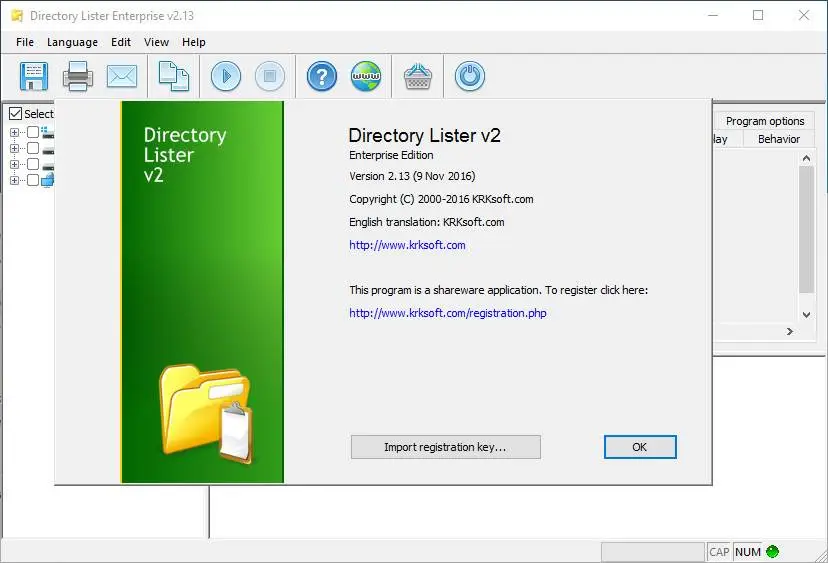This screenshot has height=563, width=828.
Task: Click the Directory Lister v2 dialog heading
Action: pyautogui.click(x=425, y=135)
